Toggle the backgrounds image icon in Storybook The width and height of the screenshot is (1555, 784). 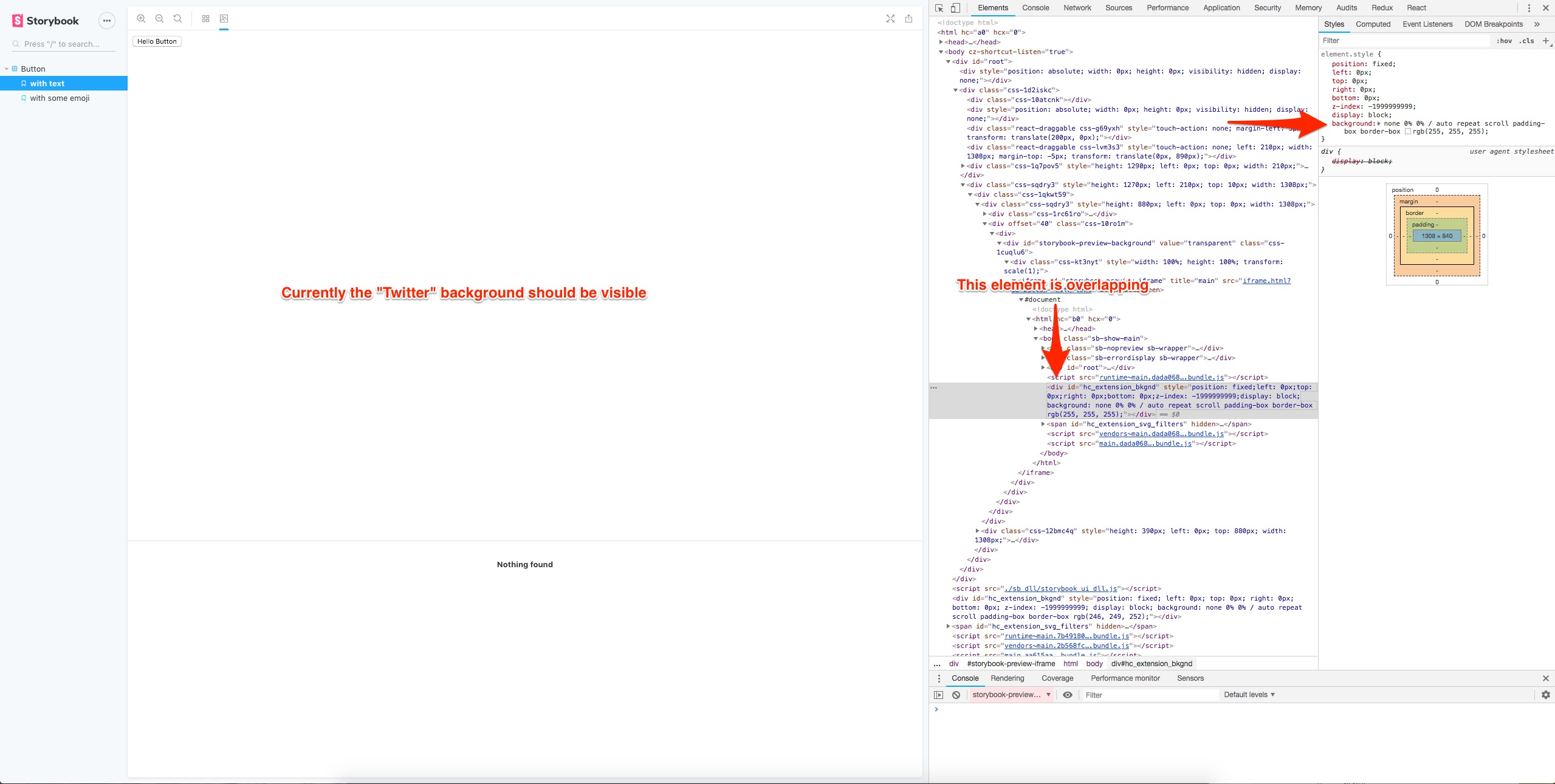click(x=224, y=19)
